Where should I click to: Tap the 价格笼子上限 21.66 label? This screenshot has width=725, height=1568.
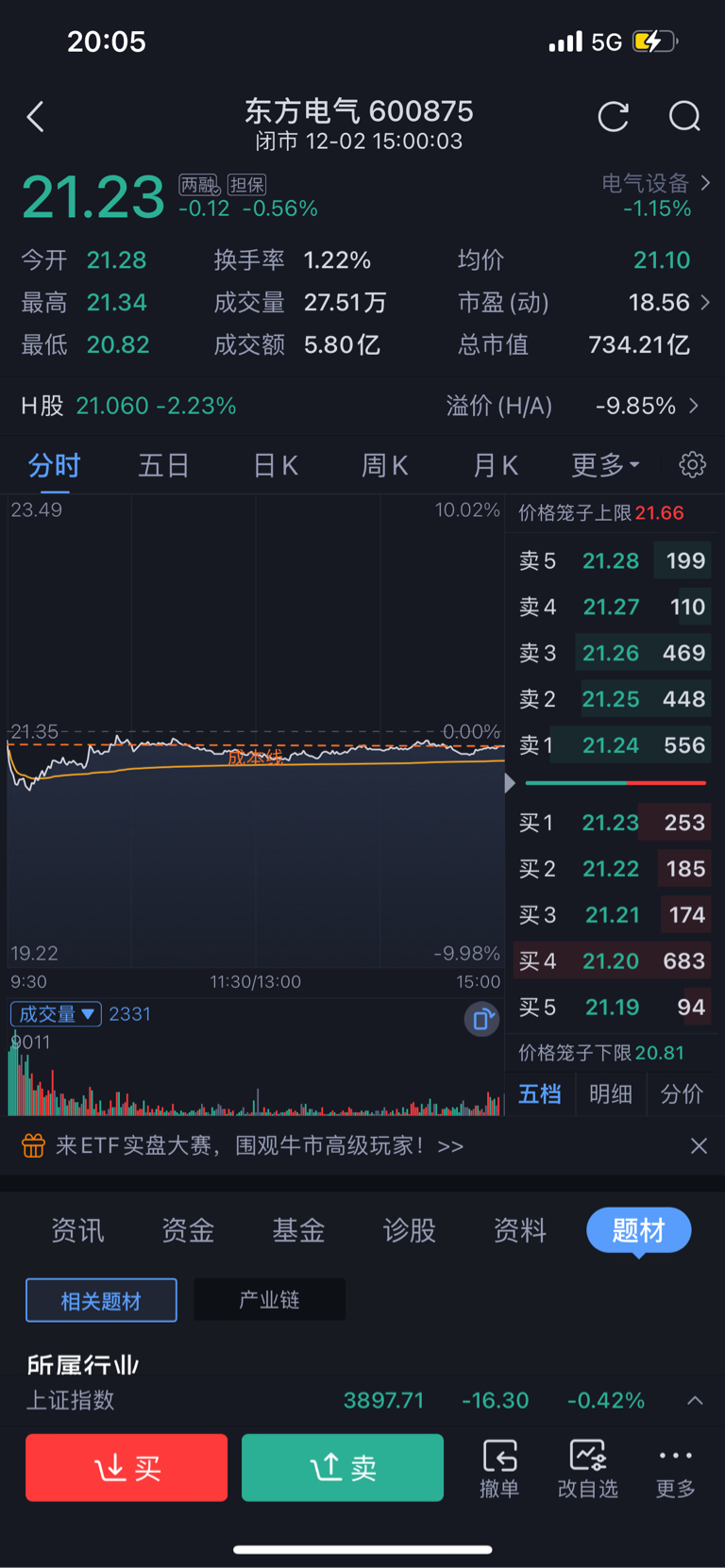tap(601, 513)
